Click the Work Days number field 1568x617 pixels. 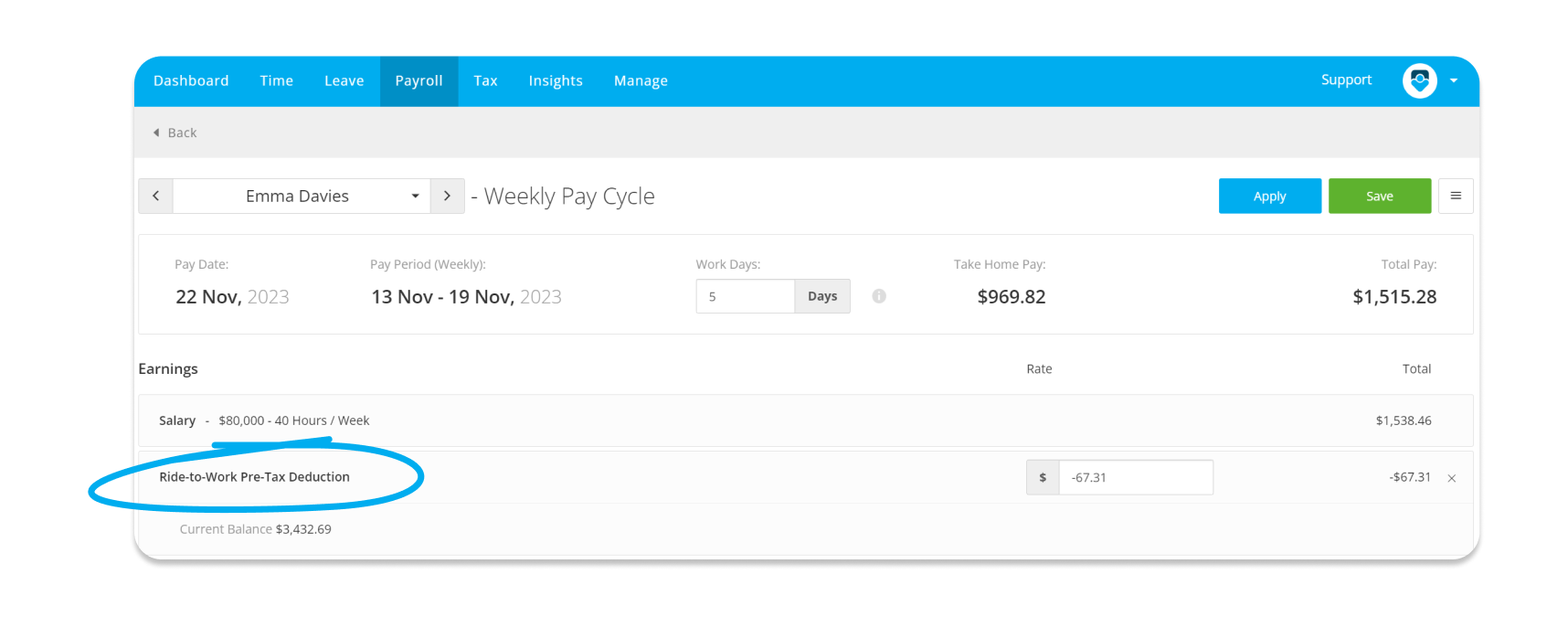pyautogui.click(x=745, y=296)
